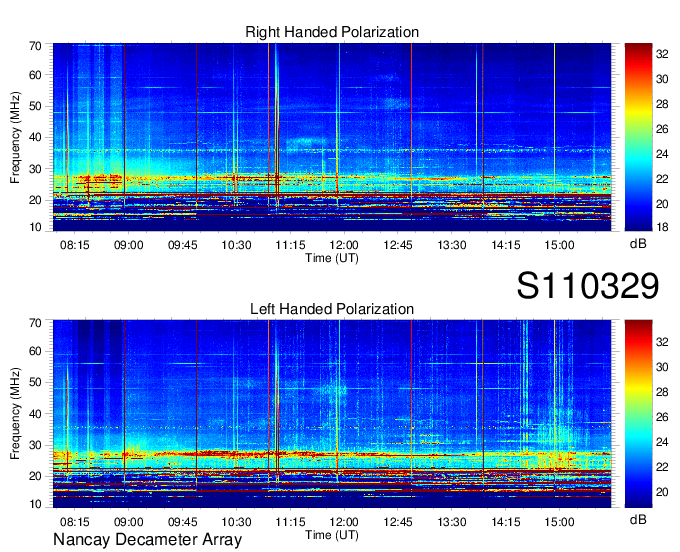The image size is (680, 552).
Task: Click the 13:30 tick on upper time axis
Action: click(x=451, y=245)
